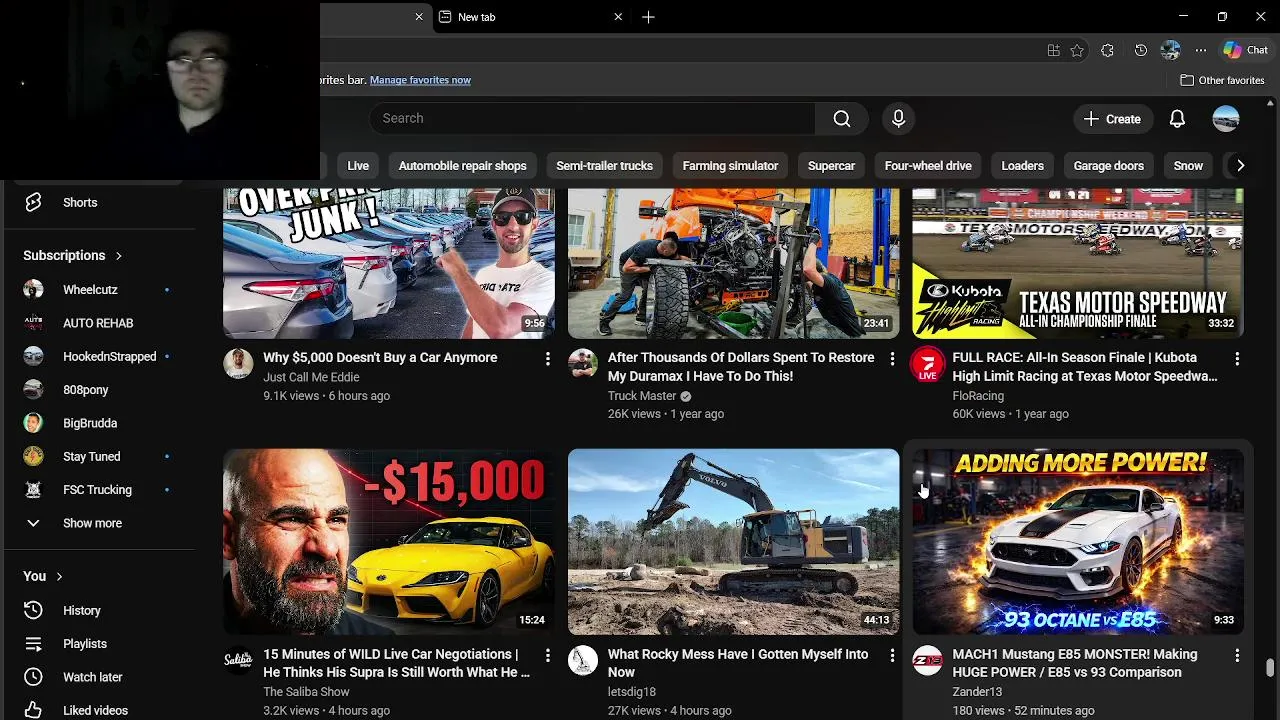Play the 93 Octane vs E85 Mustang thumbnail

tap(1078, 542)
